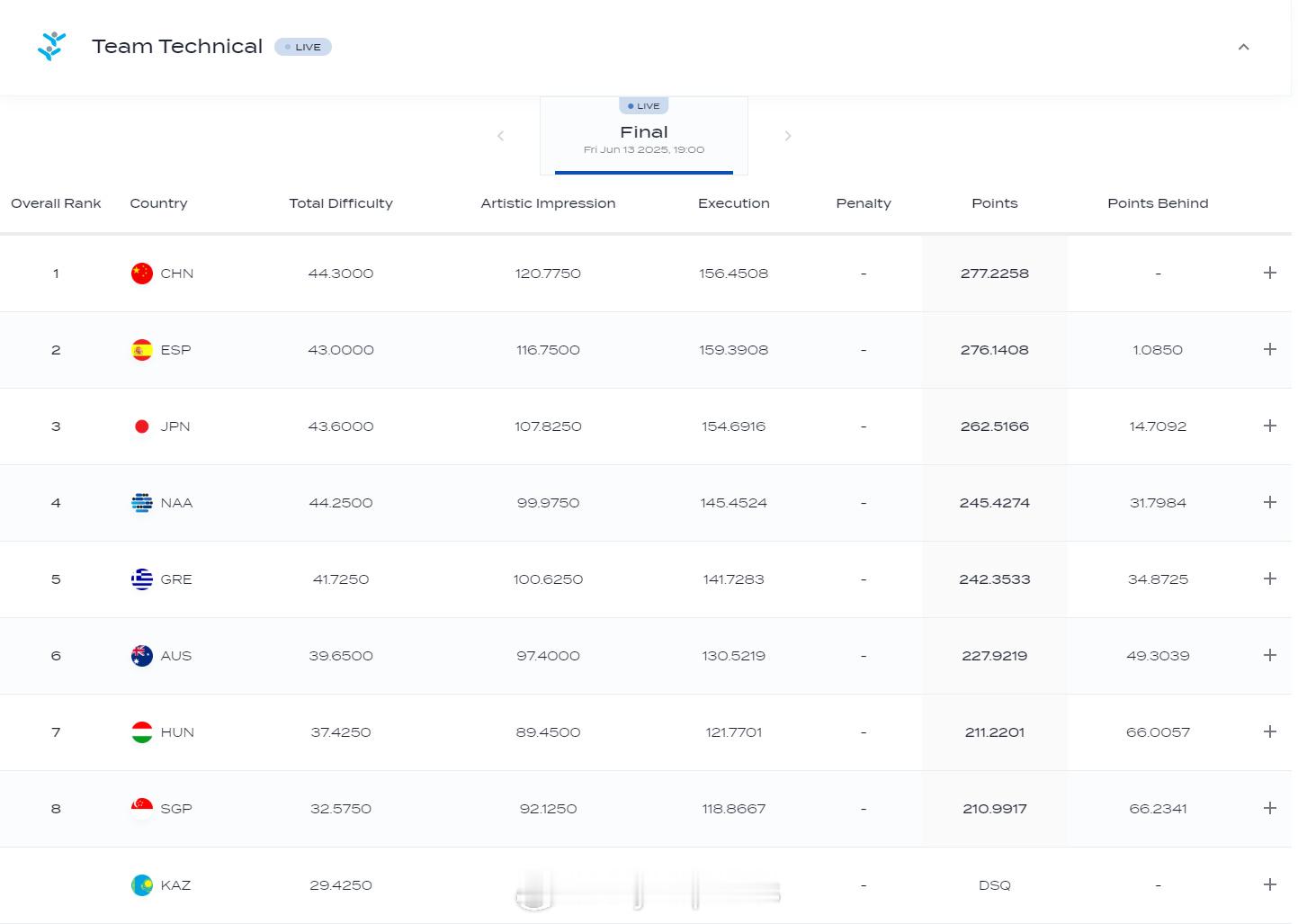Go to the previous session arrow
This screenshot has width=1298, height=924.
point(501,136)
